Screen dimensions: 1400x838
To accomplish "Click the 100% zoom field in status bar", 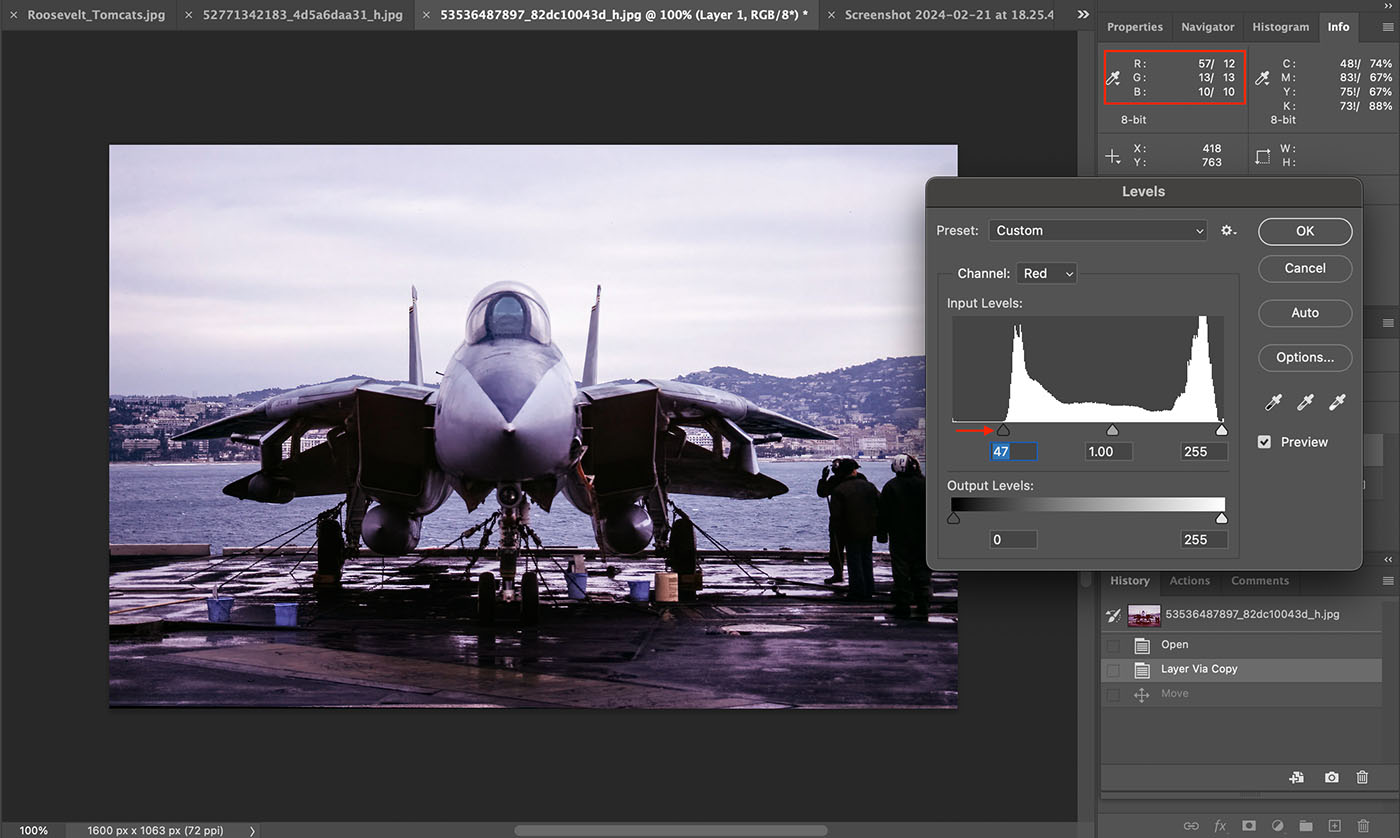I will [33, 830].
